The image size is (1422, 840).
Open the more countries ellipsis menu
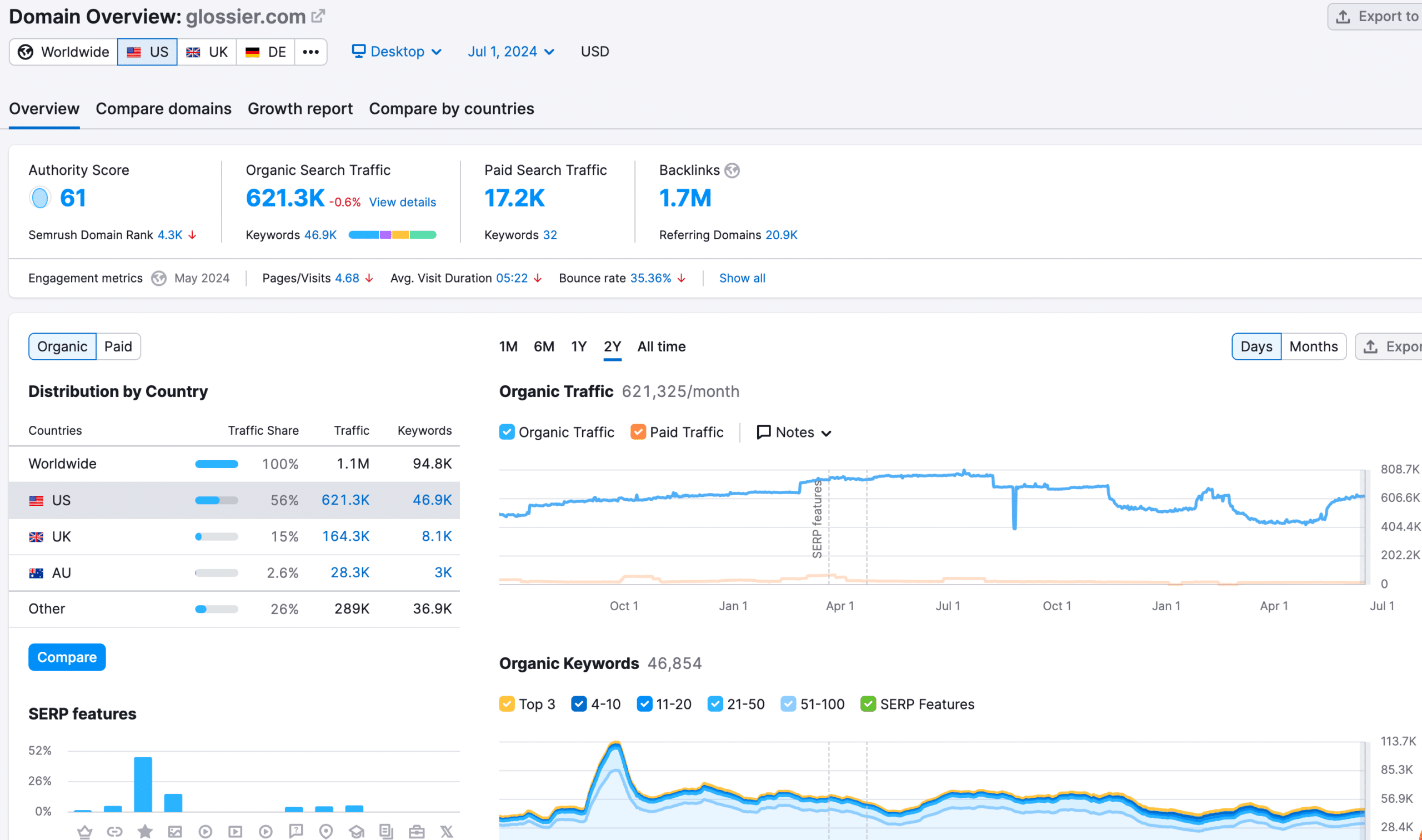pos(311,52)
